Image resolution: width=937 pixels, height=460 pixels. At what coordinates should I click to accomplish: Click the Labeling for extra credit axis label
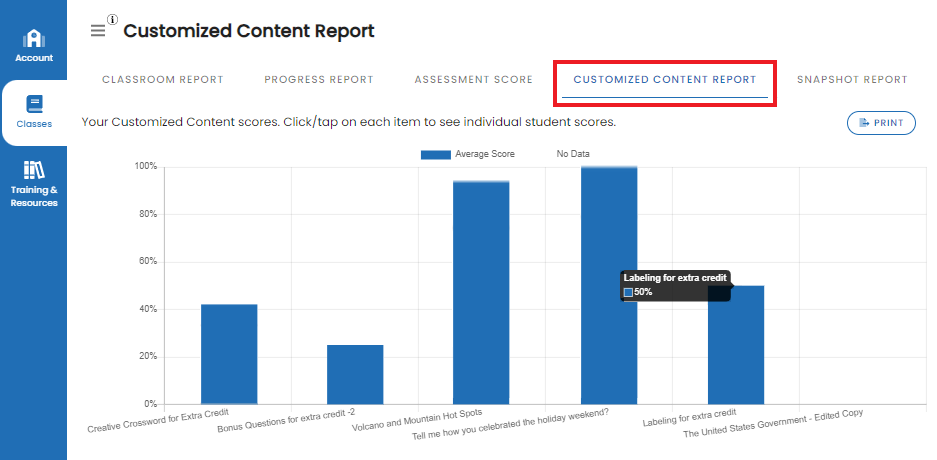(690, 417)
